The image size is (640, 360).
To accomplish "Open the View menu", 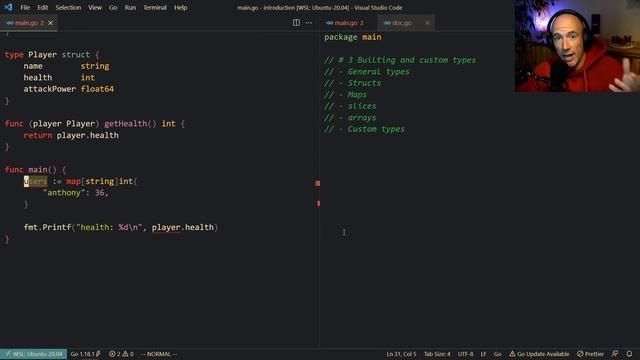I will pyautogui.click(x=95, y=7).
